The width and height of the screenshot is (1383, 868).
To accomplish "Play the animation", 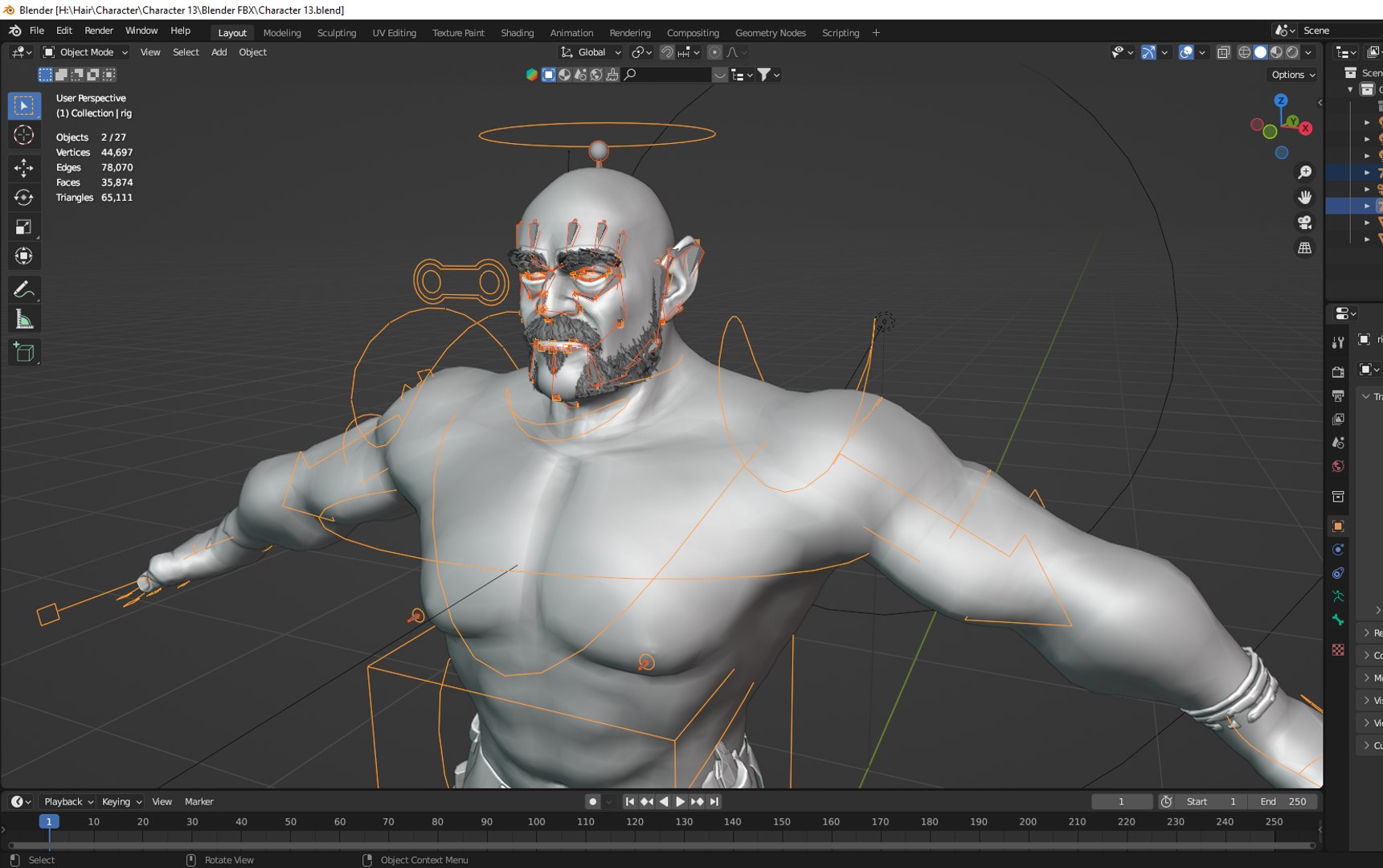I will point(680,801).
